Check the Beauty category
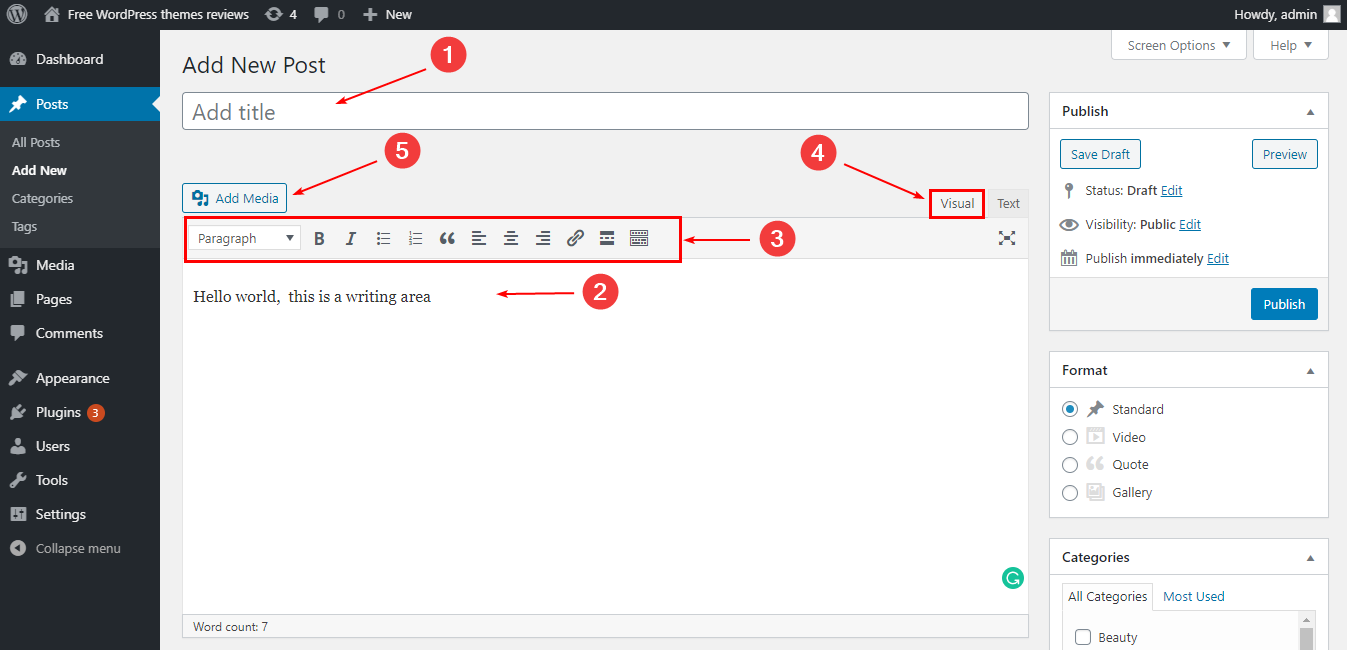1347x650 pixels. [1082, 637]
